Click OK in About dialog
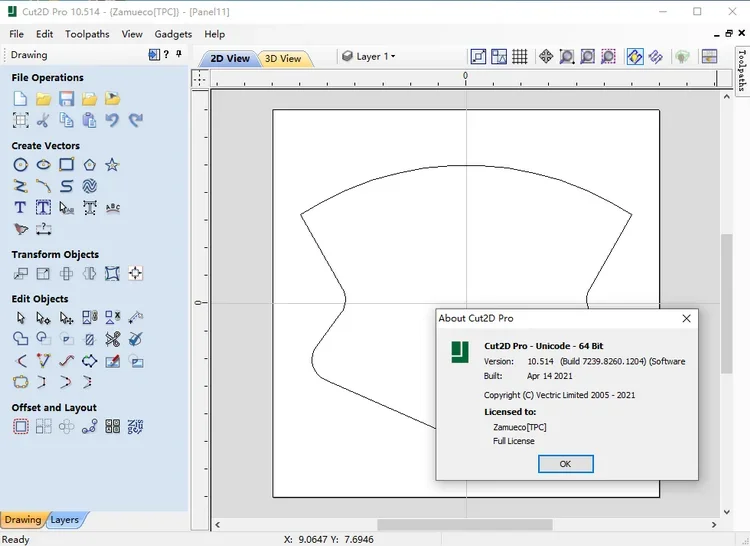 pos(565,464)
